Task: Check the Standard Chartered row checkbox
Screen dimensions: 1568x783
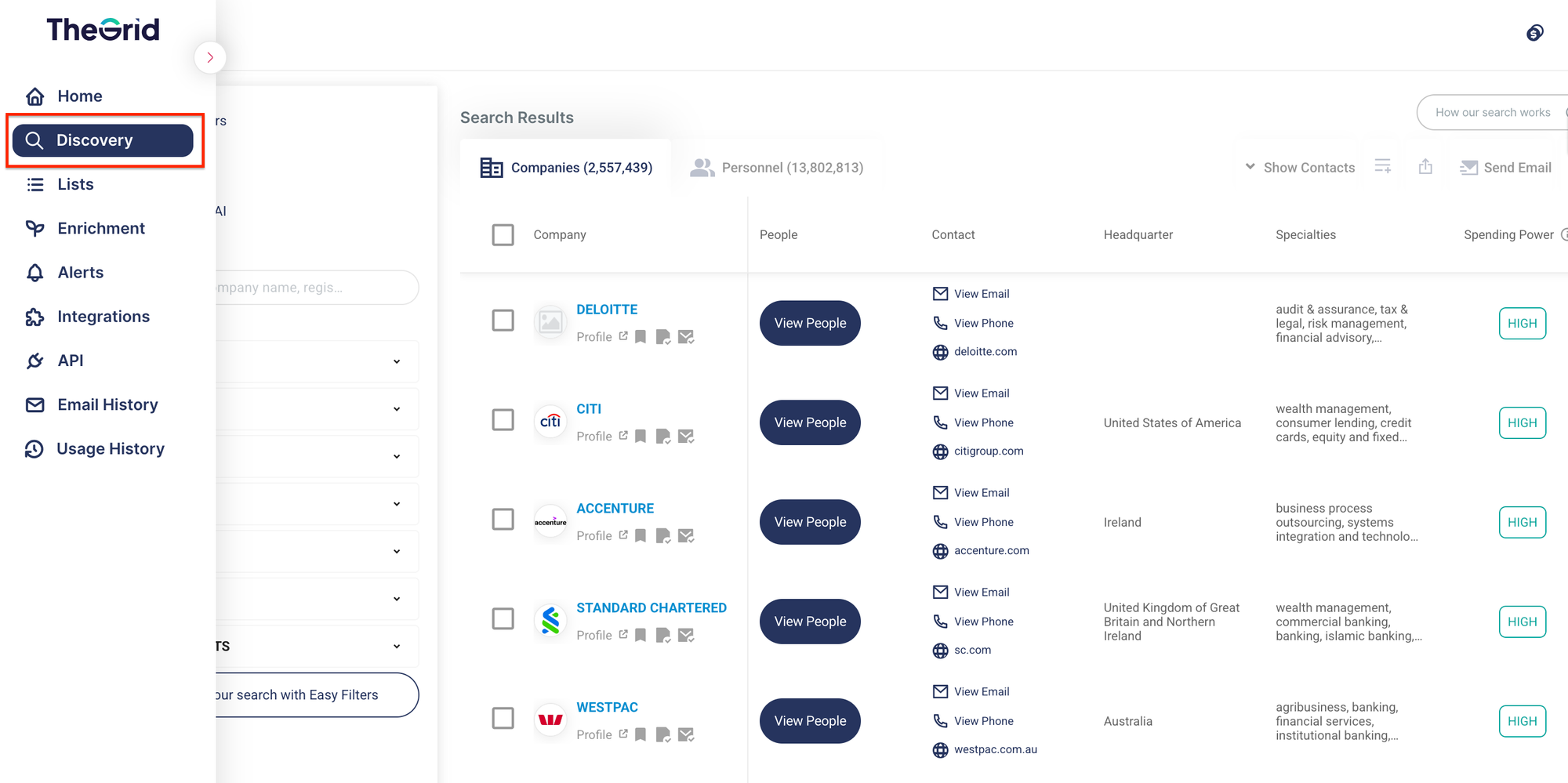Action: point(503,619)
